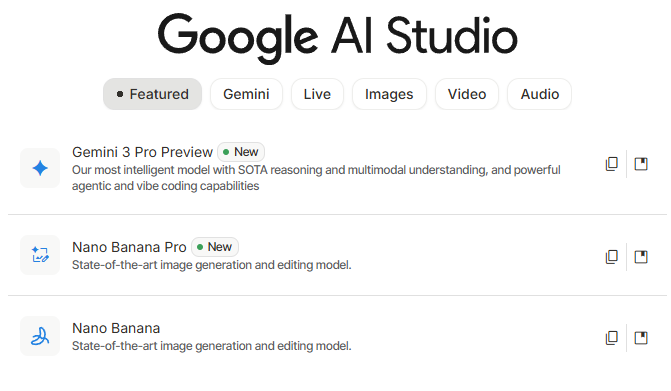Copy the Gemini 3 Pro Preview model name
Viewport: 671px width, 391px height.
612,164
